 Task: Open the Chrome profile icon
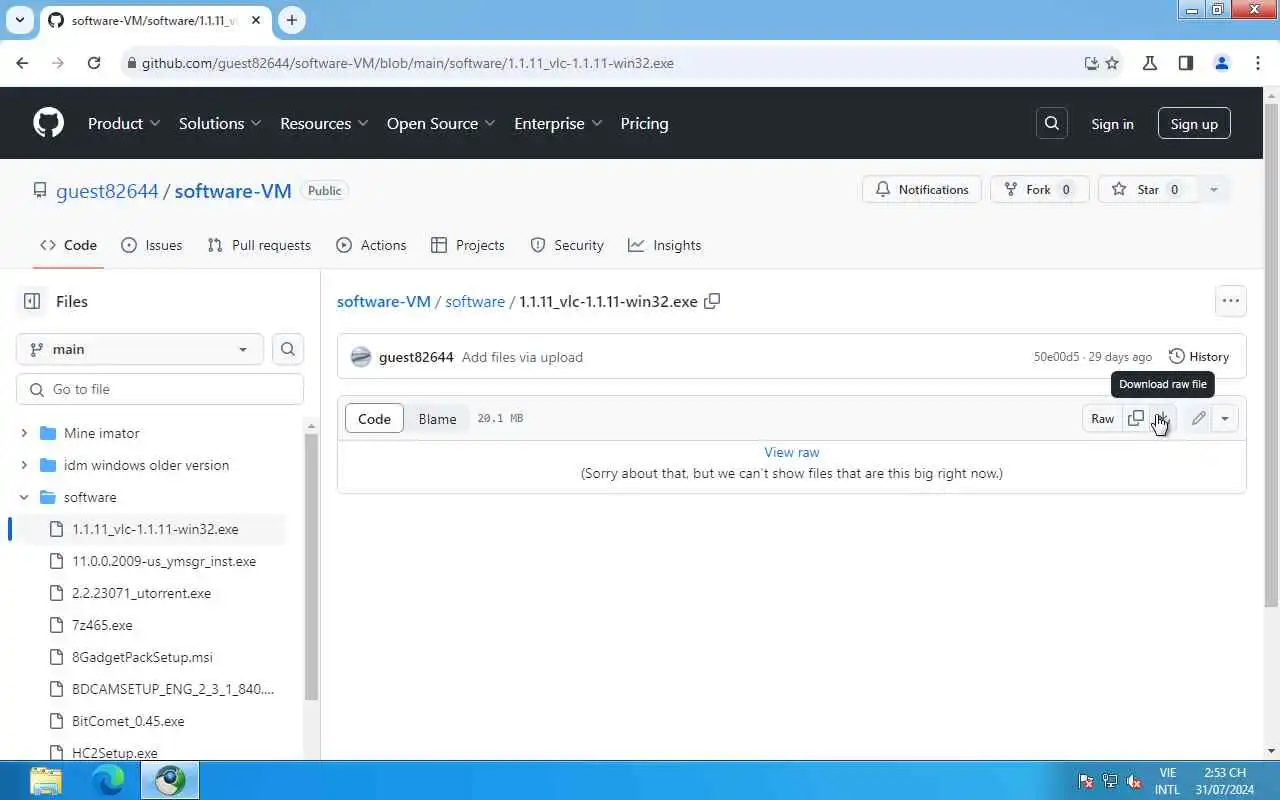(x=1221, y=63)
